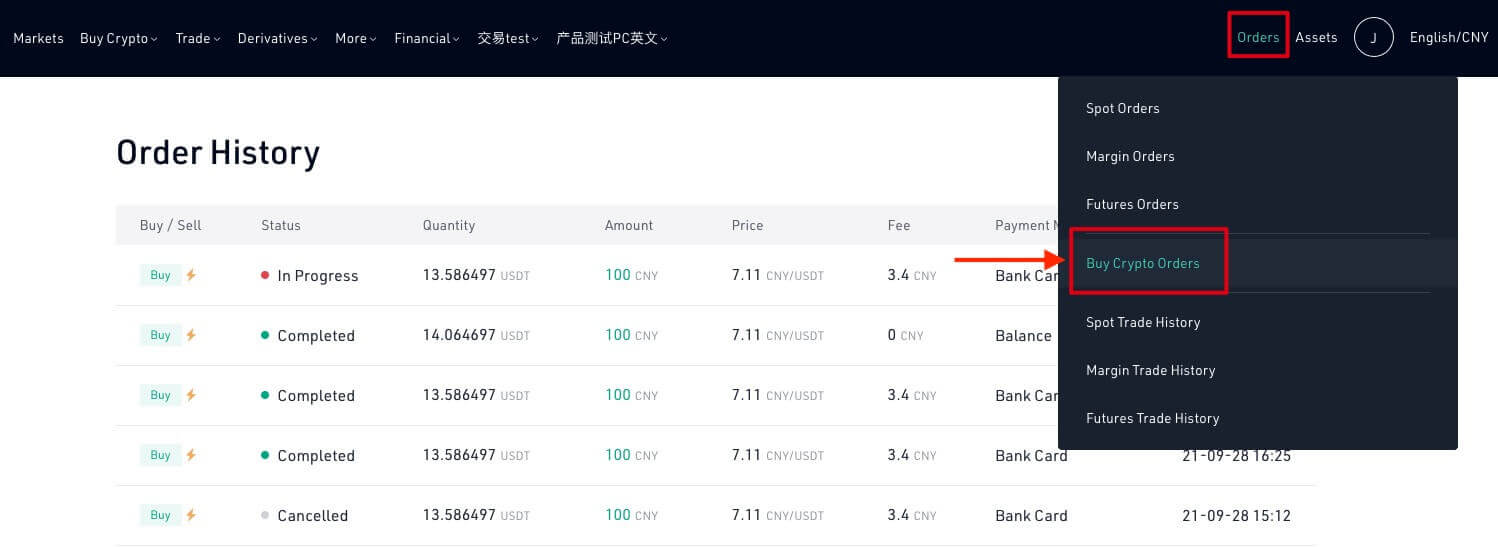Open the Financial dropdown menu
Viewport: 1498px width, 547px height.
coord(426,38)
